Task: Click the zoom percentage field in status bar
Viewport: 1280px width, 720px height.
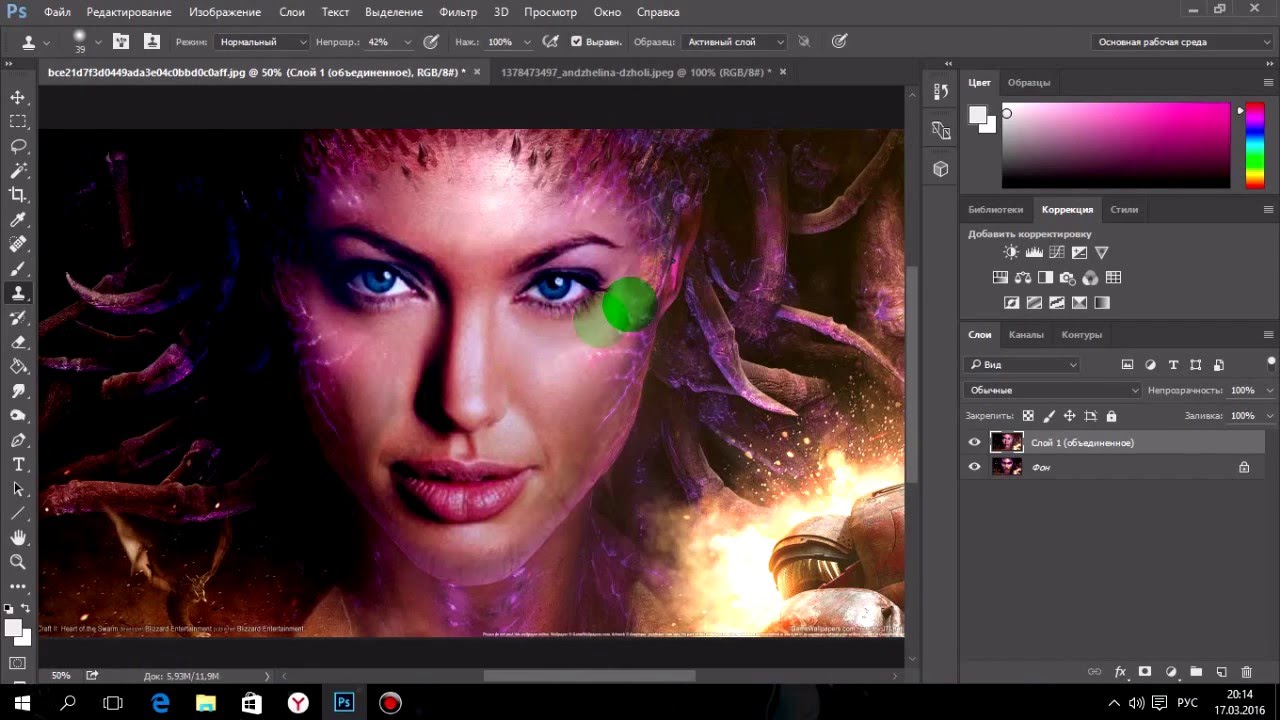Action: [61, 675]
